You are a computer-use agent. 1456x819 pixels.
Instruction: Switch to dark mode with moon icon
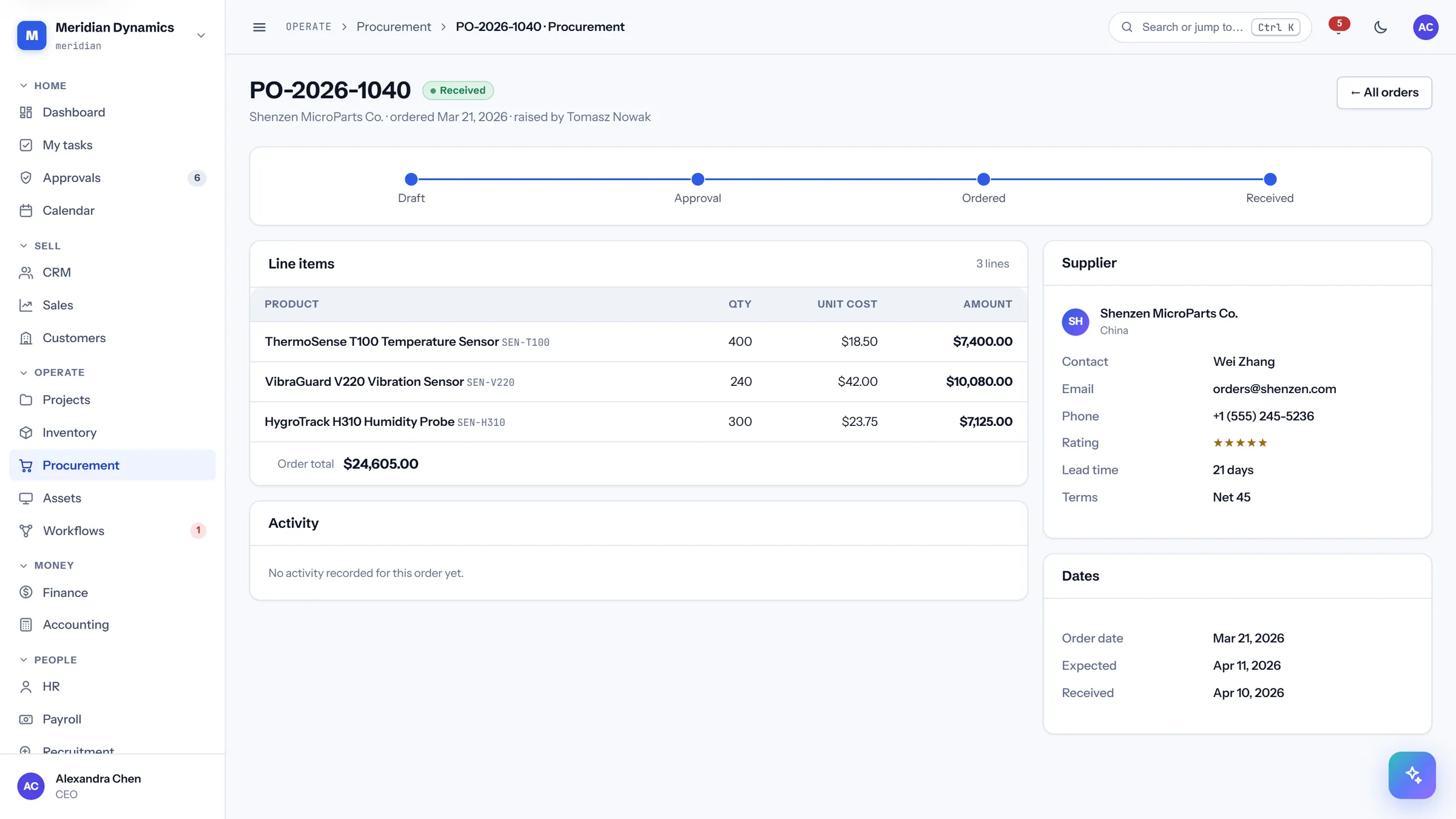1380,27
